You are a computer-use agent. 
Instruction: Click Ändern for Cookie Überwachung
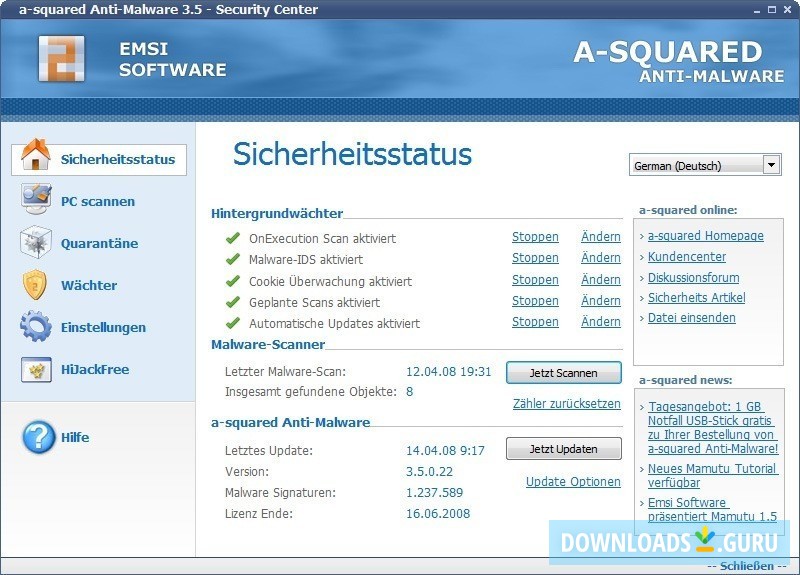coord(601,279)
